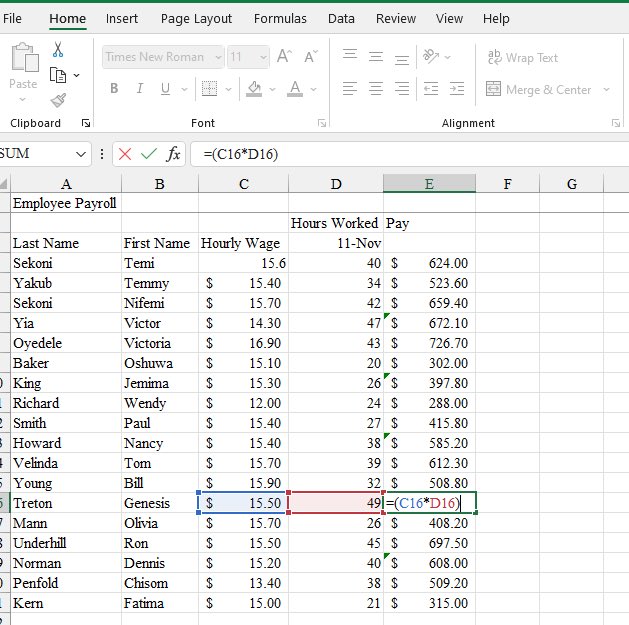Open the Name Box dropdown showing SUM

coord(81,154)
